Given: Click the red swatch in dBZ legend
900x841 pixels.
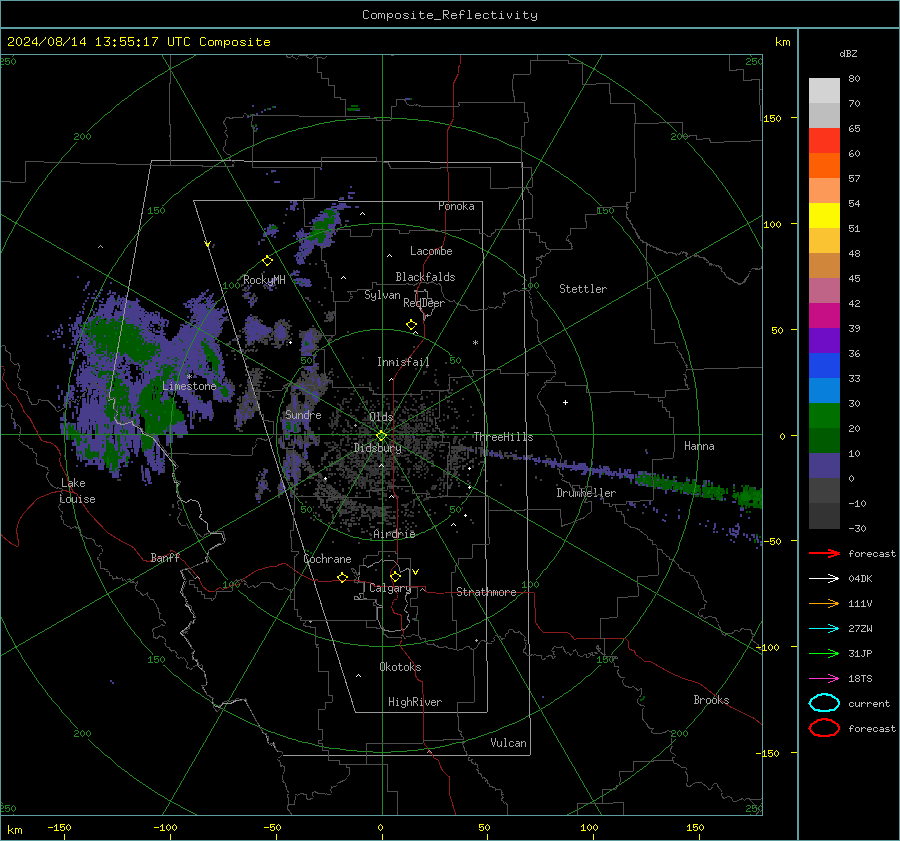Looking at the screenshot, I should [824, 141].
